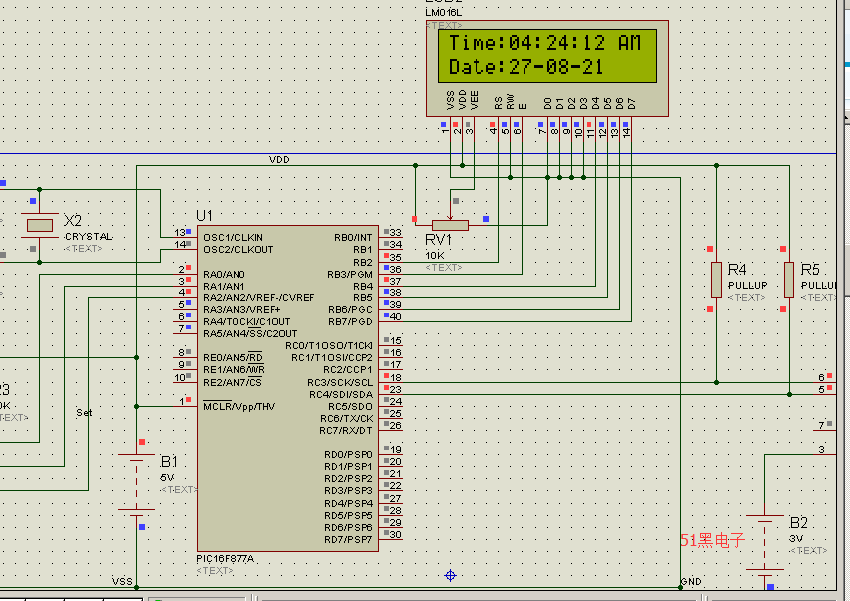Select the B1 battery symbol
850x601 pixels.
pyautogui.click(x=137, y=484)
